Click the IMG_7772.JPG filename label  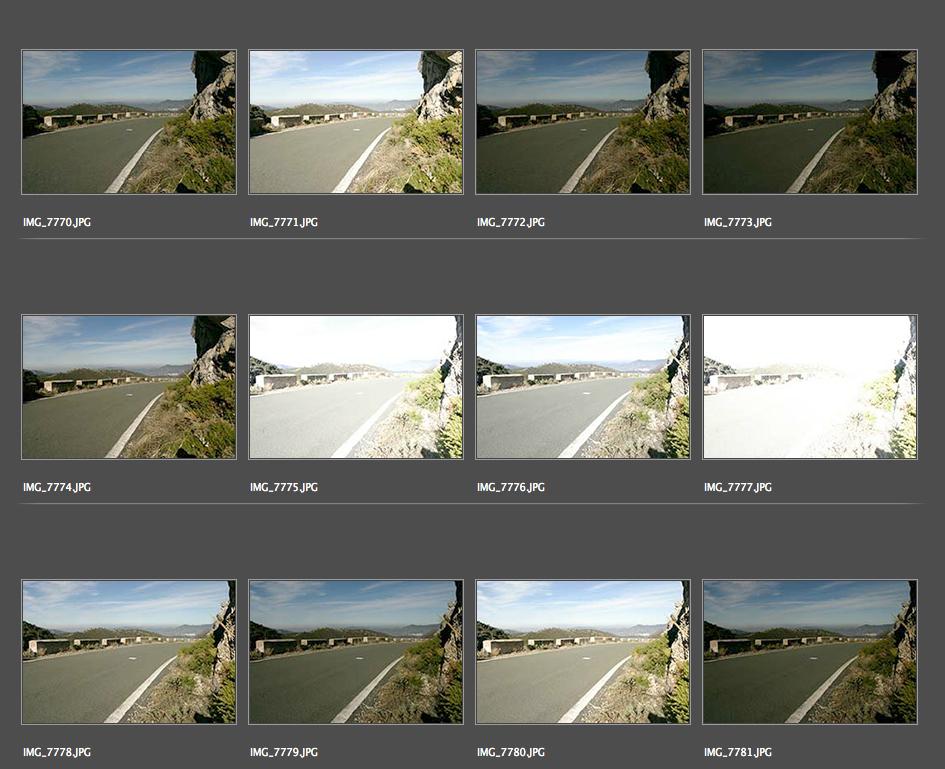pyautogui.click(x=511, y=222)
